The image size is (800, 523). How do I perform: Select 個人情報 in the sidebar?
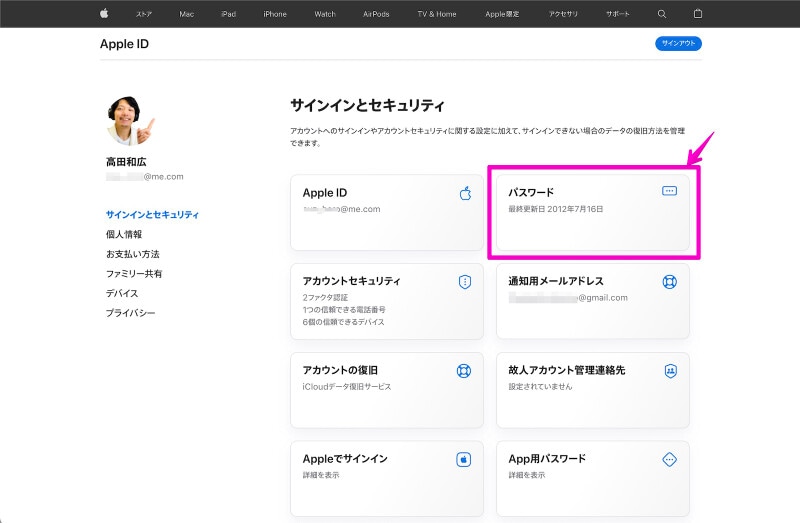tap(124, 234)
